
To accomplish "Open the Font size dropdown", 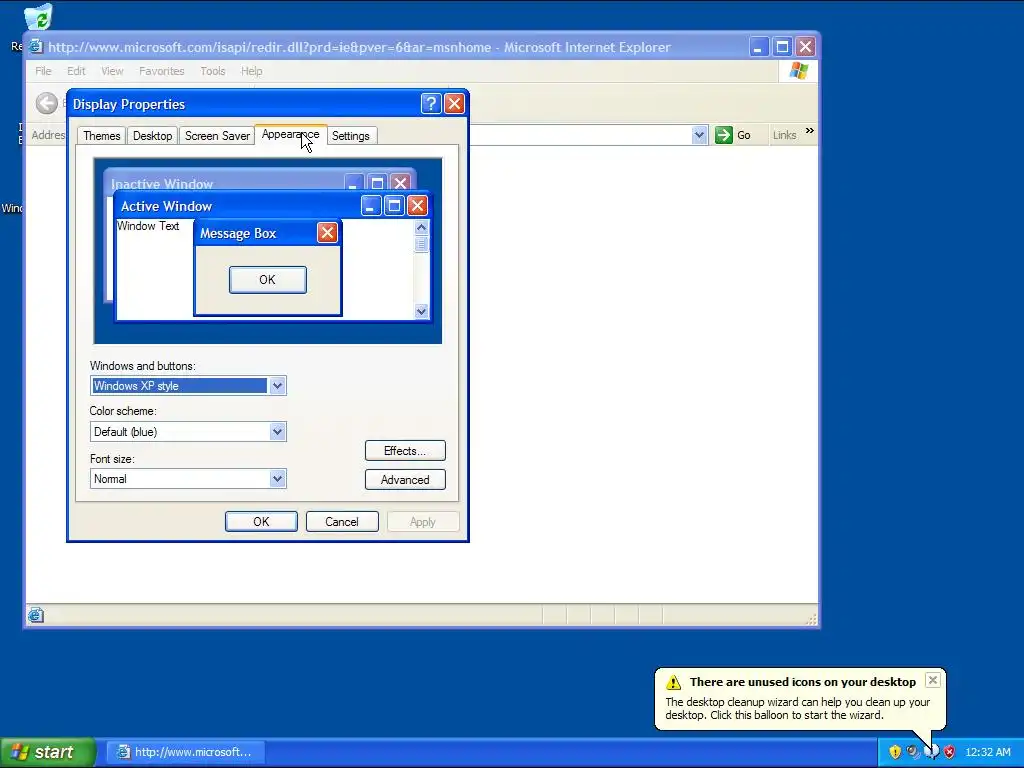I will click(278, 479).
